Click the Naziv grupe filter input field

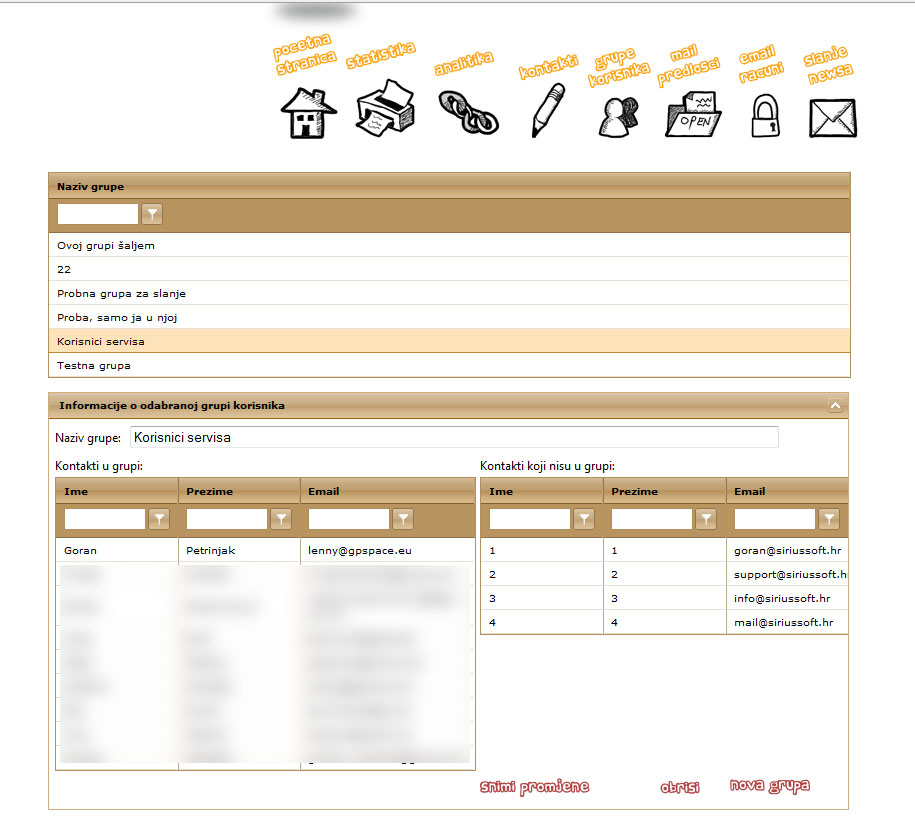(98, 214)
